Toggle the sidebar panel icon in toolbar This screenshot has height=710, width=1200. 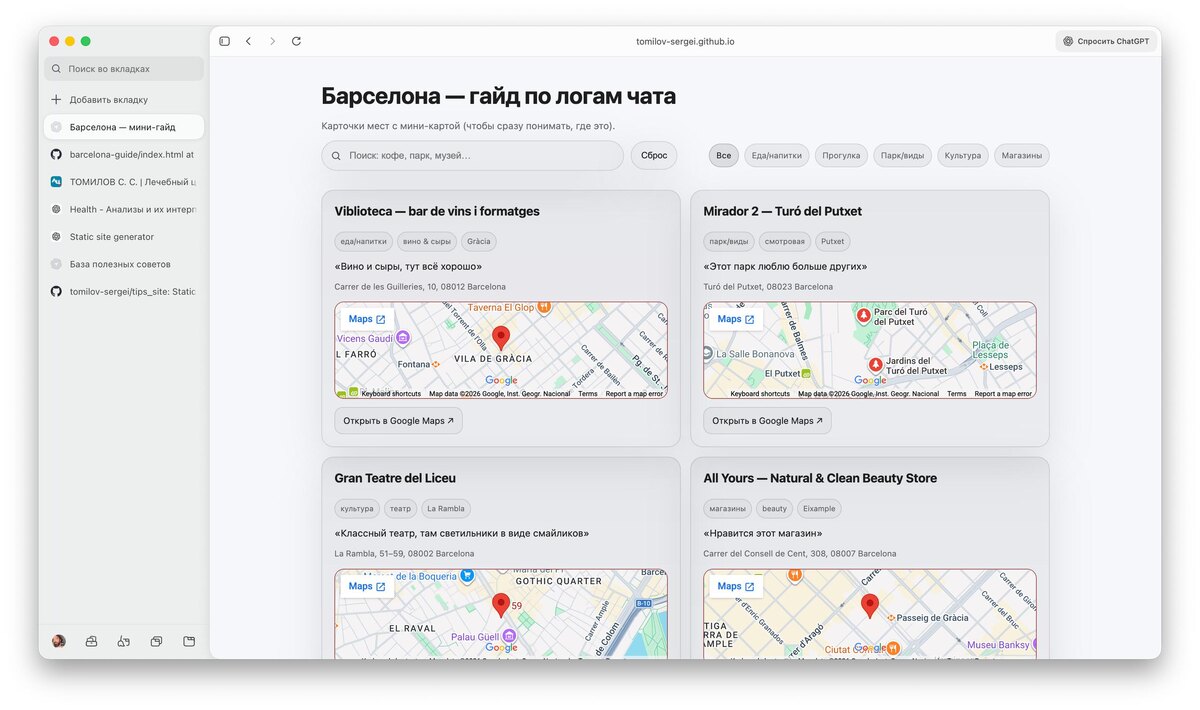224,41
